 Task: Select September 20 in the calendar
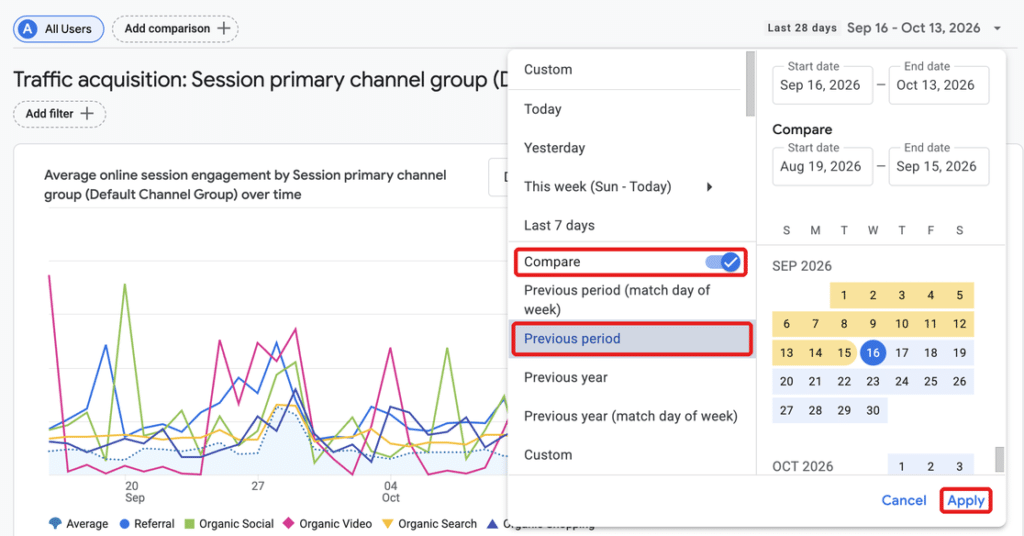coord(786,382)
